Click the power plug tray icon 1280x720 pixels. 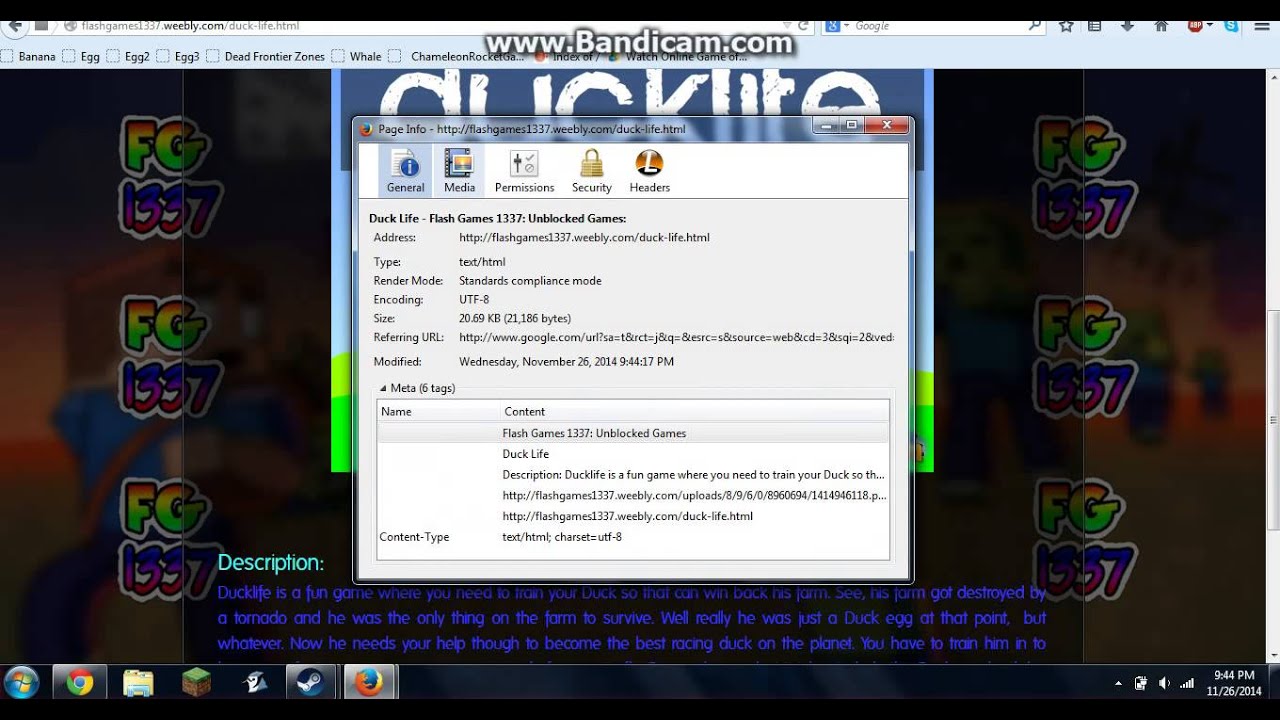[x=1141, y=683]
